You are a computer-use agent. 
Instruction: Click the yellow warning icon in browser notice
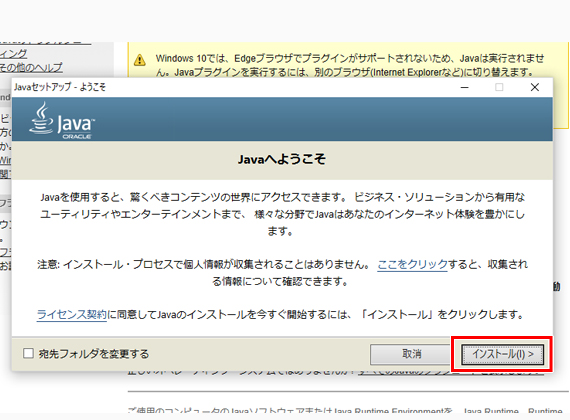pos(140,60)
